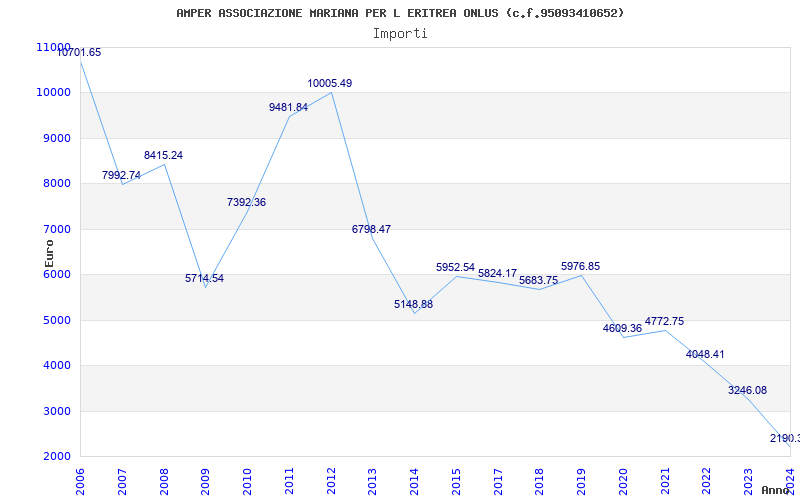This screenshot has height=500, width=800.
Task: Click the 10701.65 data label
Action: click(x=79, y=52)
